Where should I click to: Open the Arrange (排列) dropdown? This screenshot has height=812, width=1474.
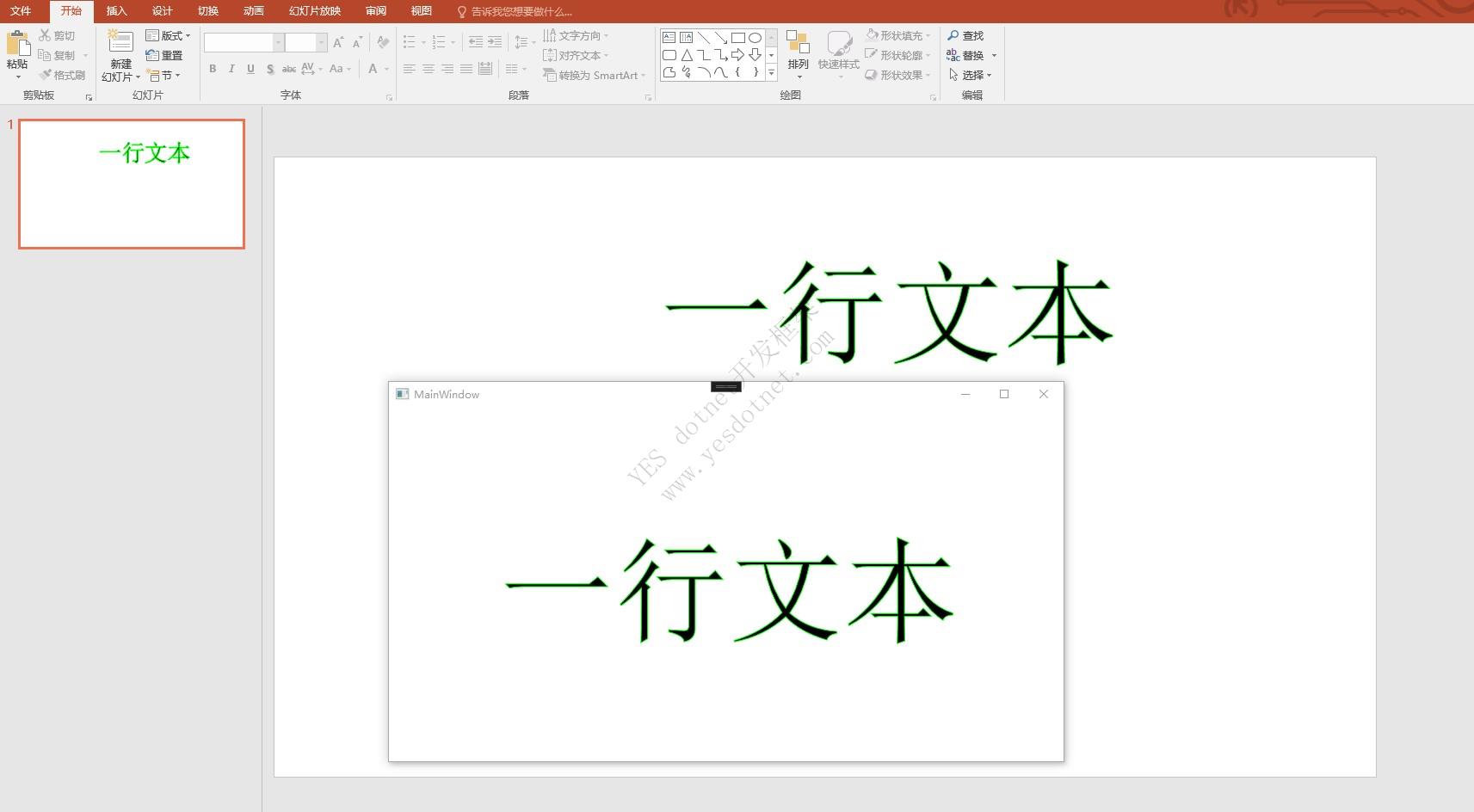click(x=799, y=55)
